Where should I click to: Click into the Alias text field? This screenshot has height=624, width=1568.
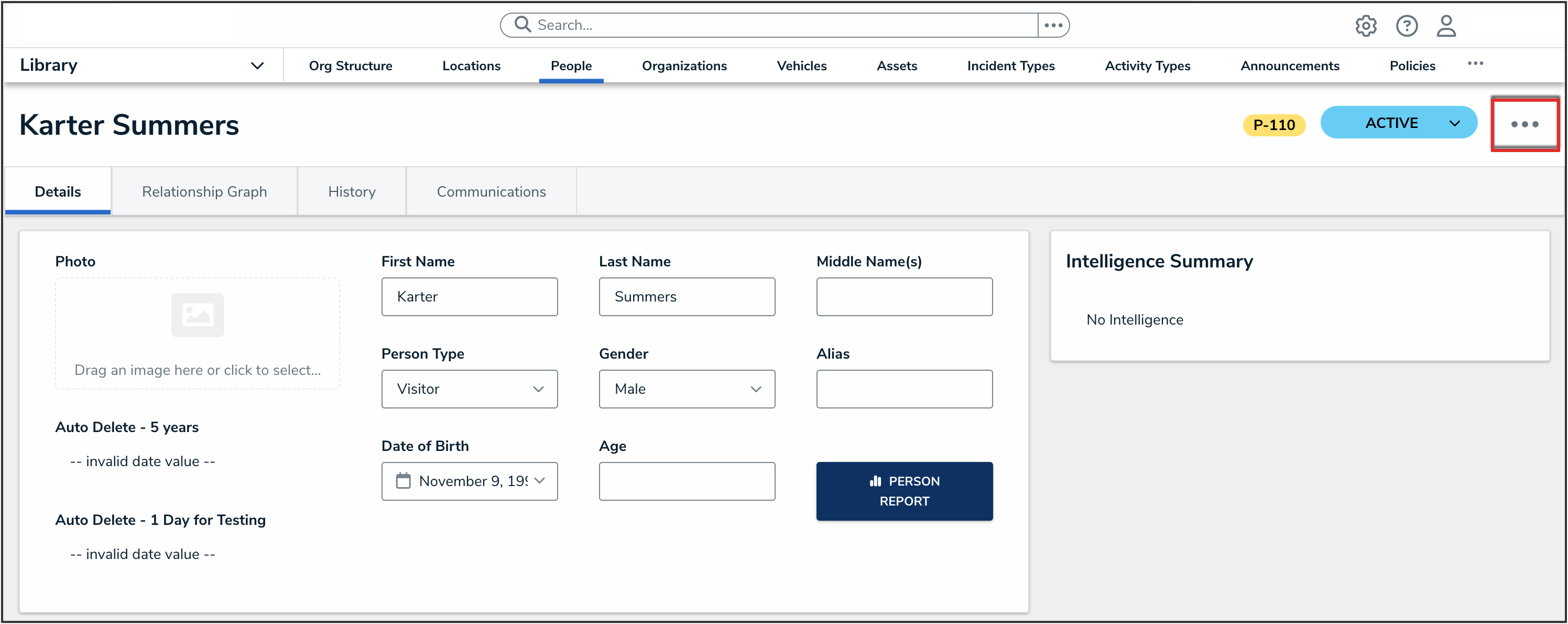904,389
